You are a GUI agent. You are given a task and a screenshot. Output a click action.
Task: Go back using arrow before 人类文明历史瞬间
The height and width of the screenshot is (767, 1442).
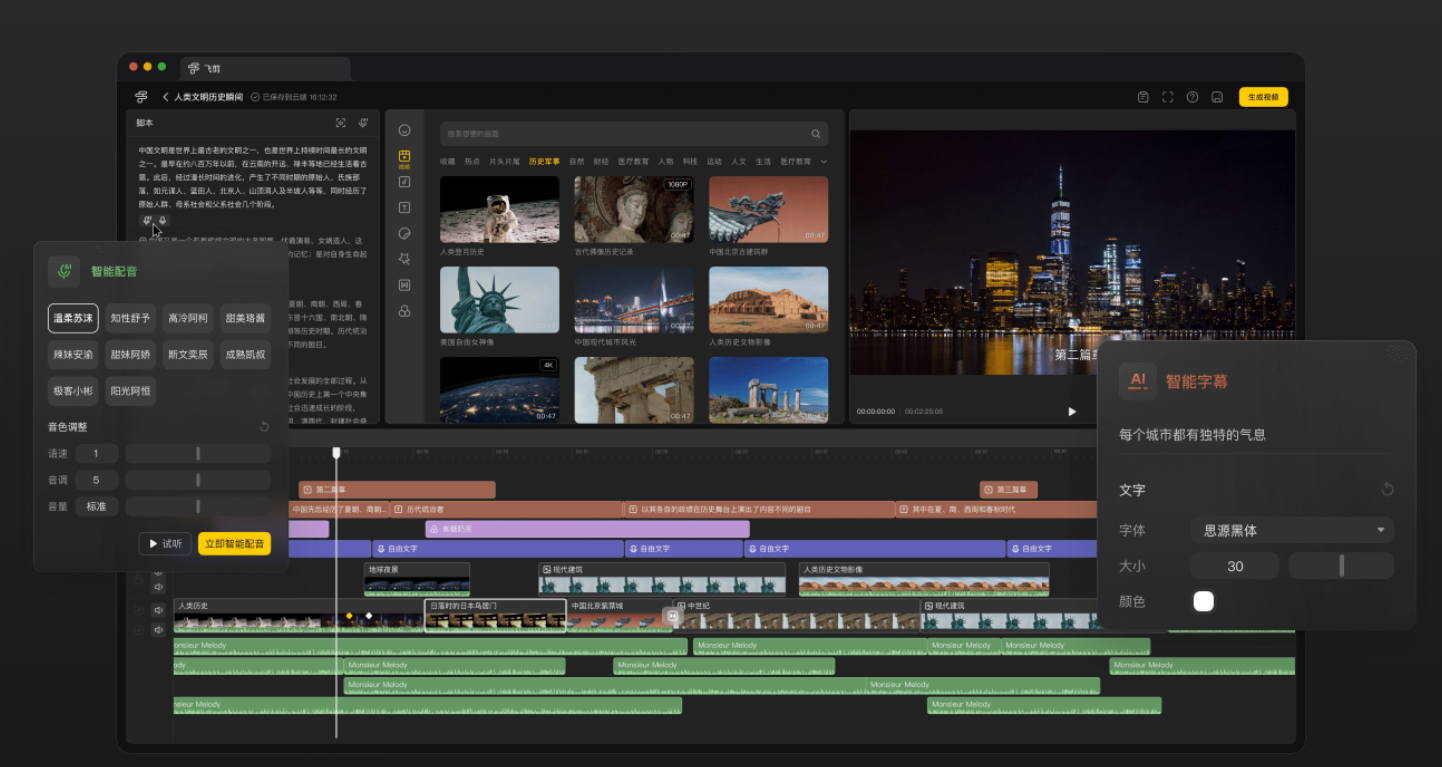(x=165, y=97)
